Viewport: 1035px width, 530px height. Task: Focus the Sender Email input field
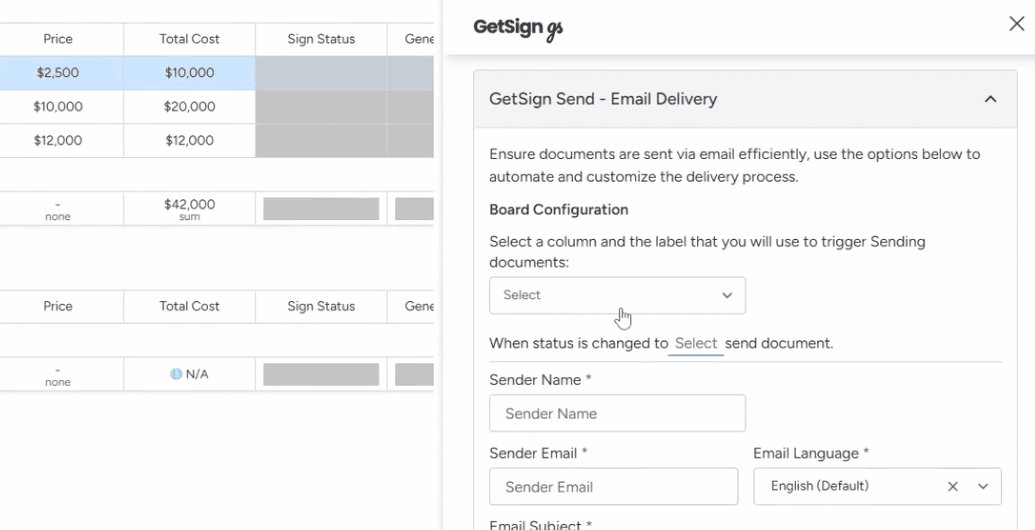(613, 486)
